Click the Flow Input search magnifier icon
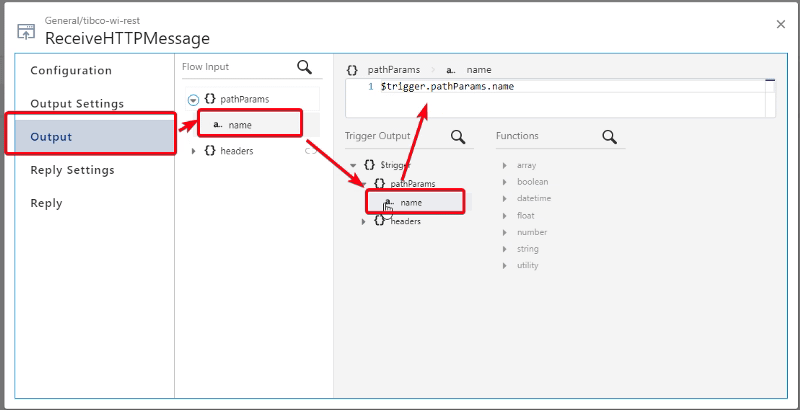This screenshot has height=410, width=800. tap(305, 68)
